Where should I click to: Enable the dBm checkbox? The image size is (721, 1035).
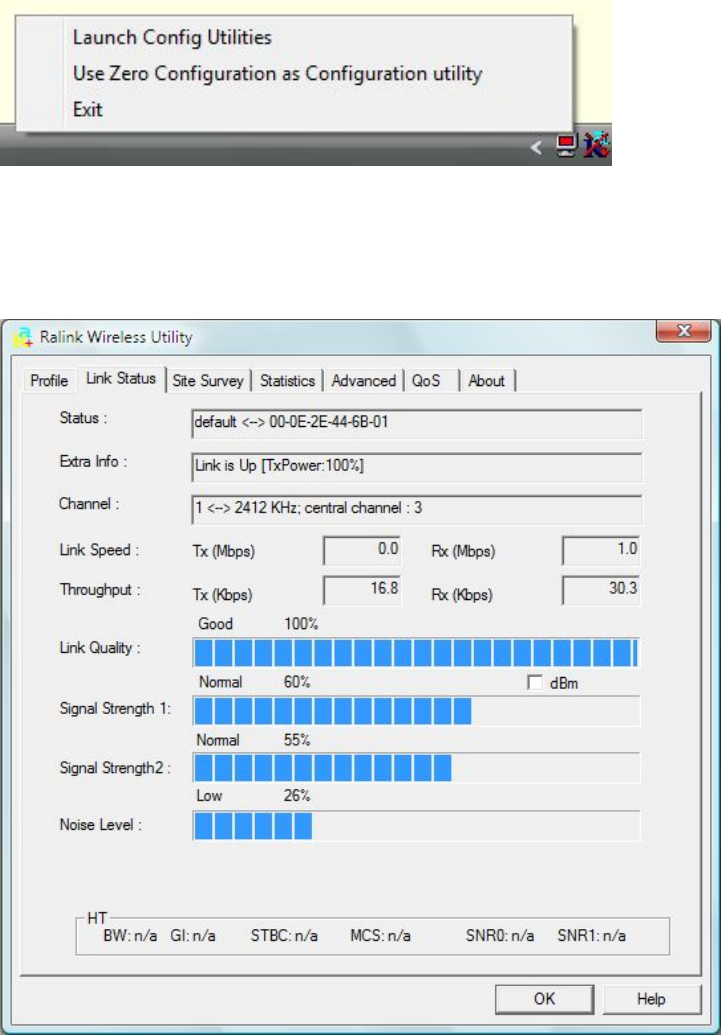[535, 683]
